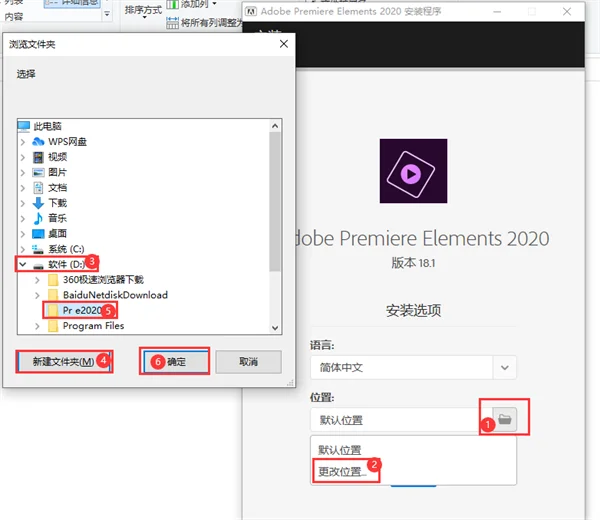Choose 默认位置 in the location list
Image resolution: width=600 pixels, height=520 pixels.
[x=340, y=450]
